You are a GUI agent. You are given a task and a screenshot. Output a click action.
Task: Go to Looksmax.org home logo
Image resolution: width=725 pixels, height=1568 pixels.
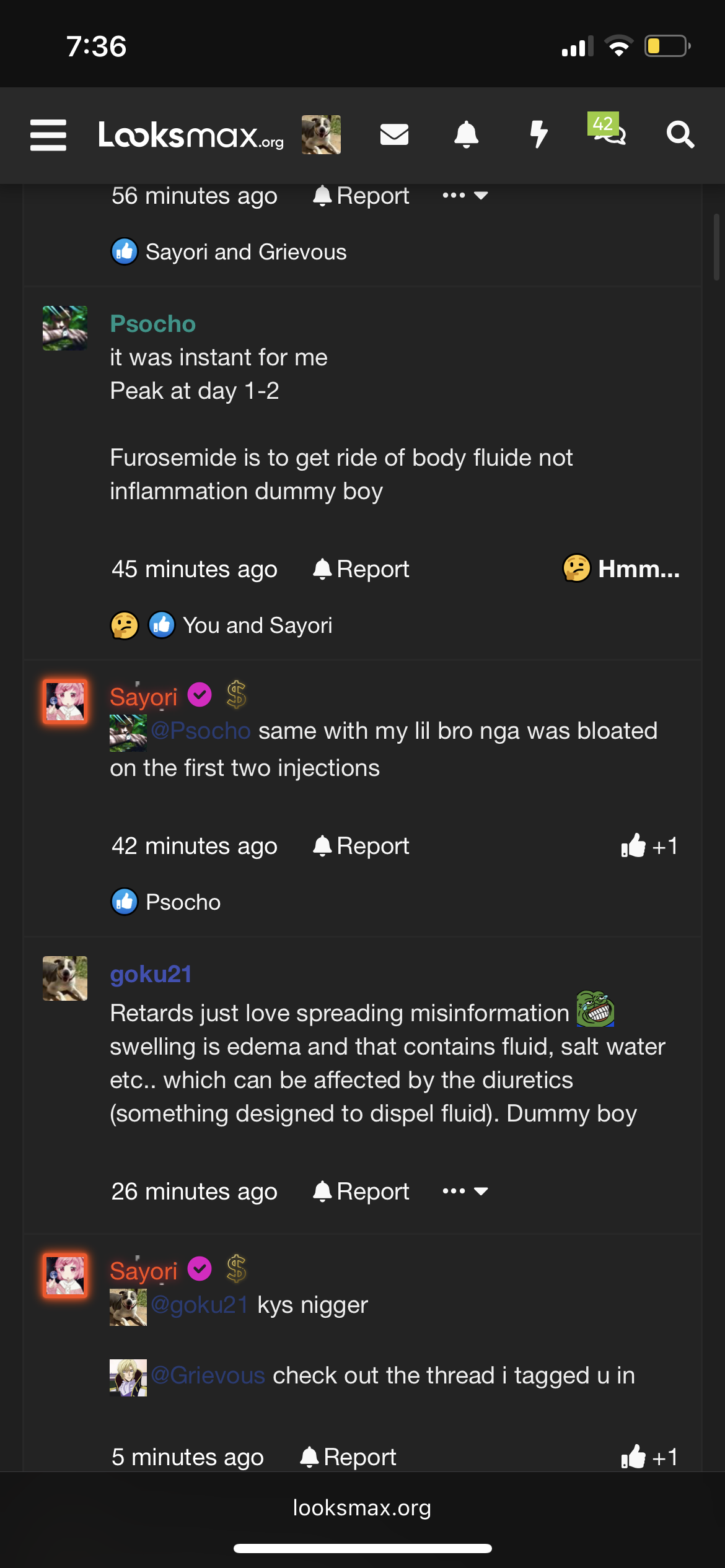191,135
